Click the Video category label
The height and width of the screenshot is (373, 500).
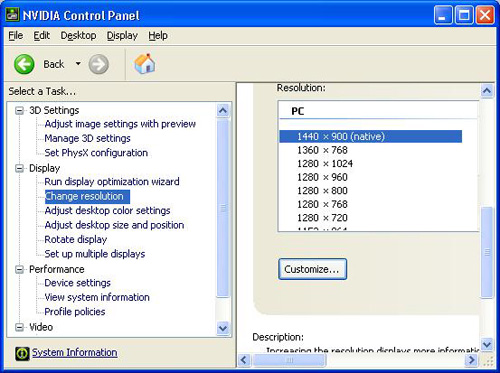(x=41, y=327)
